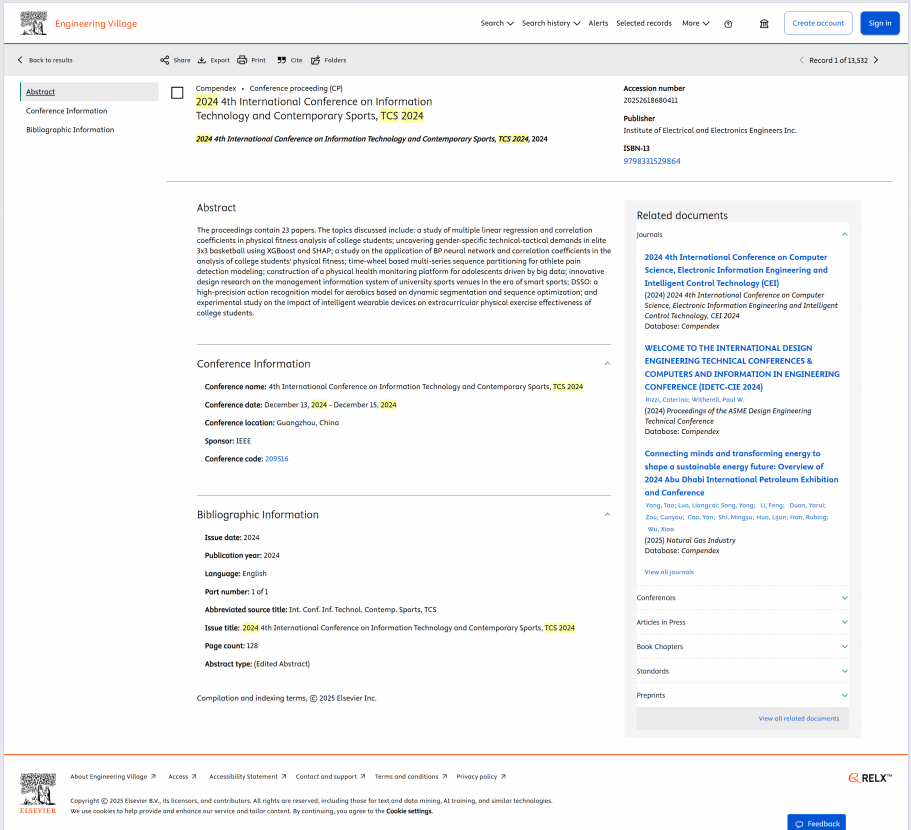Viewport: 911px width, 830px height.
Task: Open the More dropdown menu
Action: [695, 23]
